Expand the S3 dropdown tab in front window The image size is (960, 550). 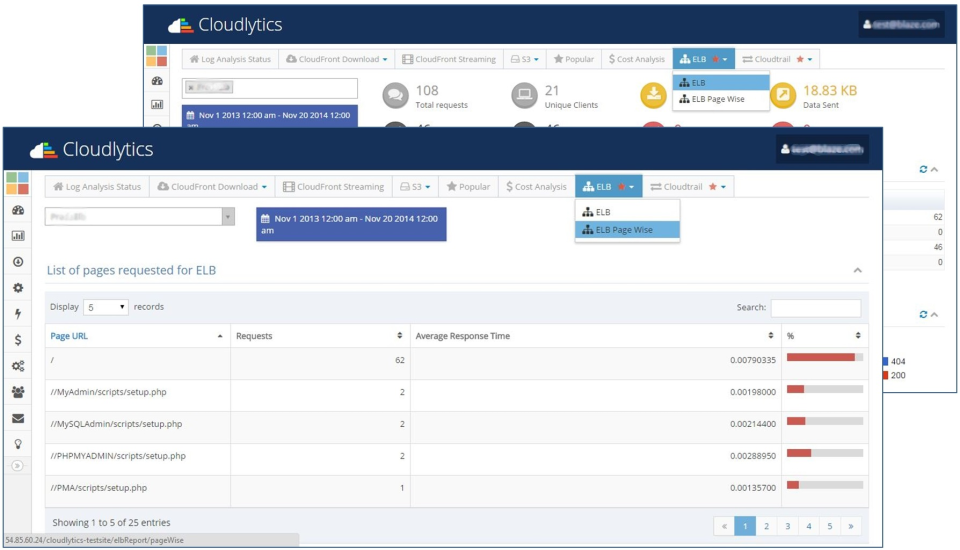[x=415, y=187]
